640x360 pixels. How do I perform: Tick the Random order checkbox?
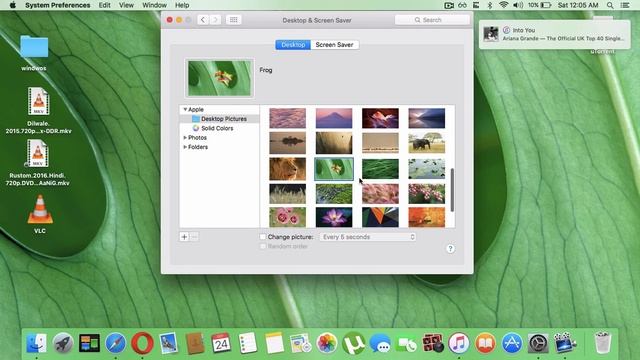click(263, 247)
